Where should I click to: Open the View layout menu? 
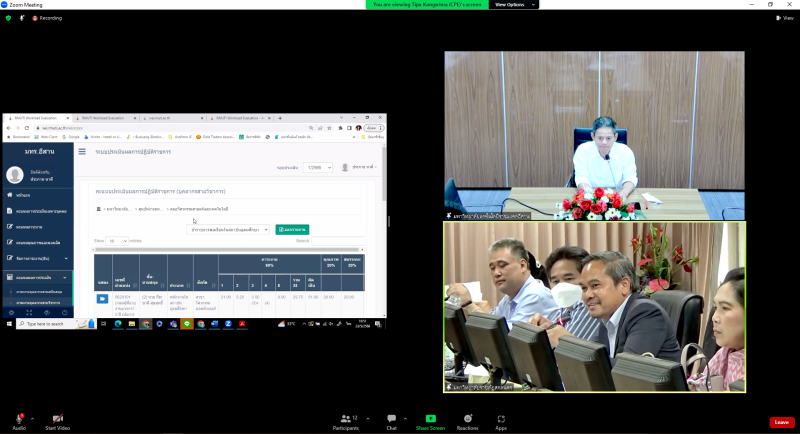coord(784,18)
